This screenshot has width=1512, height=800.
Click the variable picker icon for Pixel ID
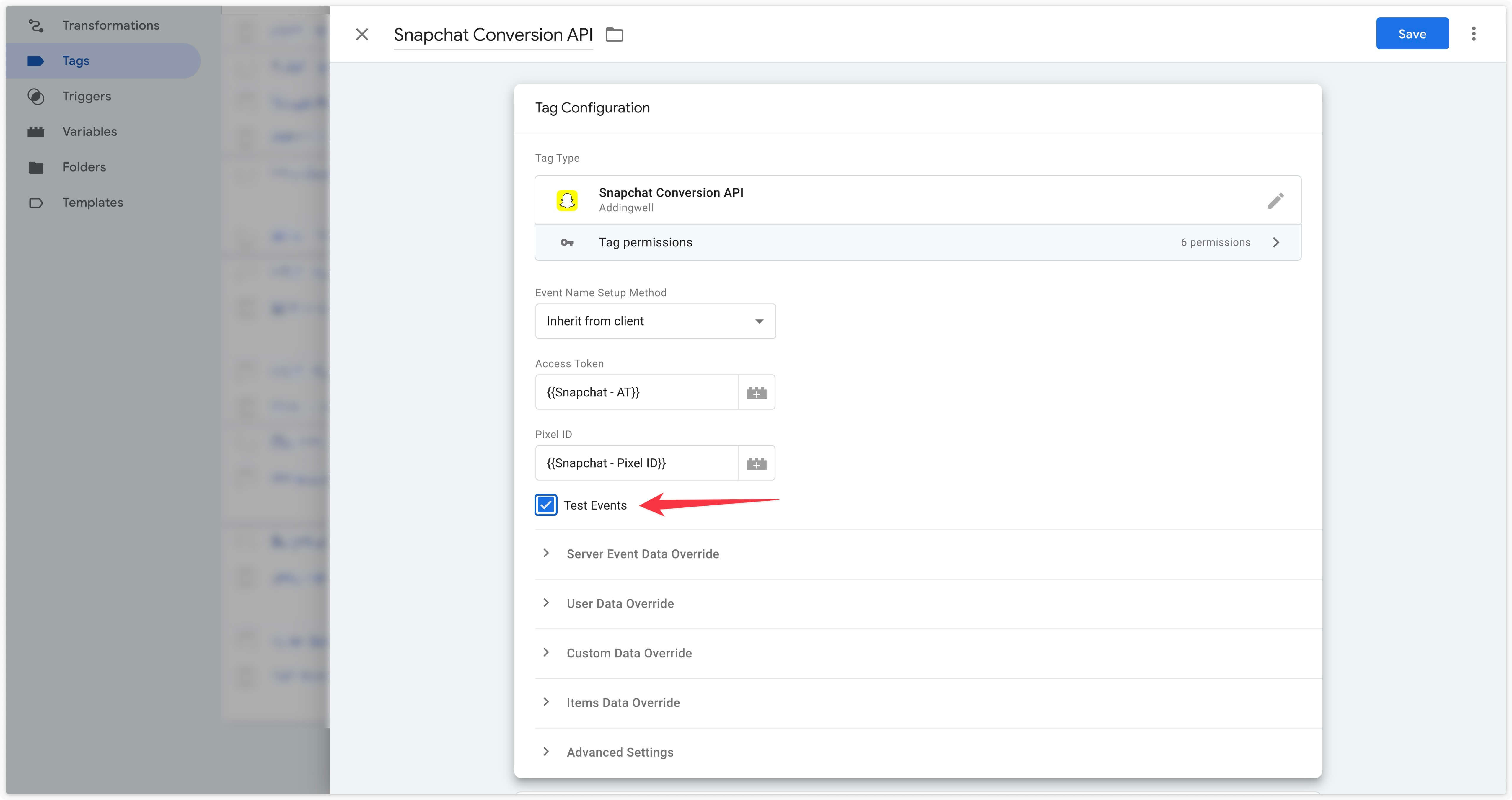(x=757, y=462)
